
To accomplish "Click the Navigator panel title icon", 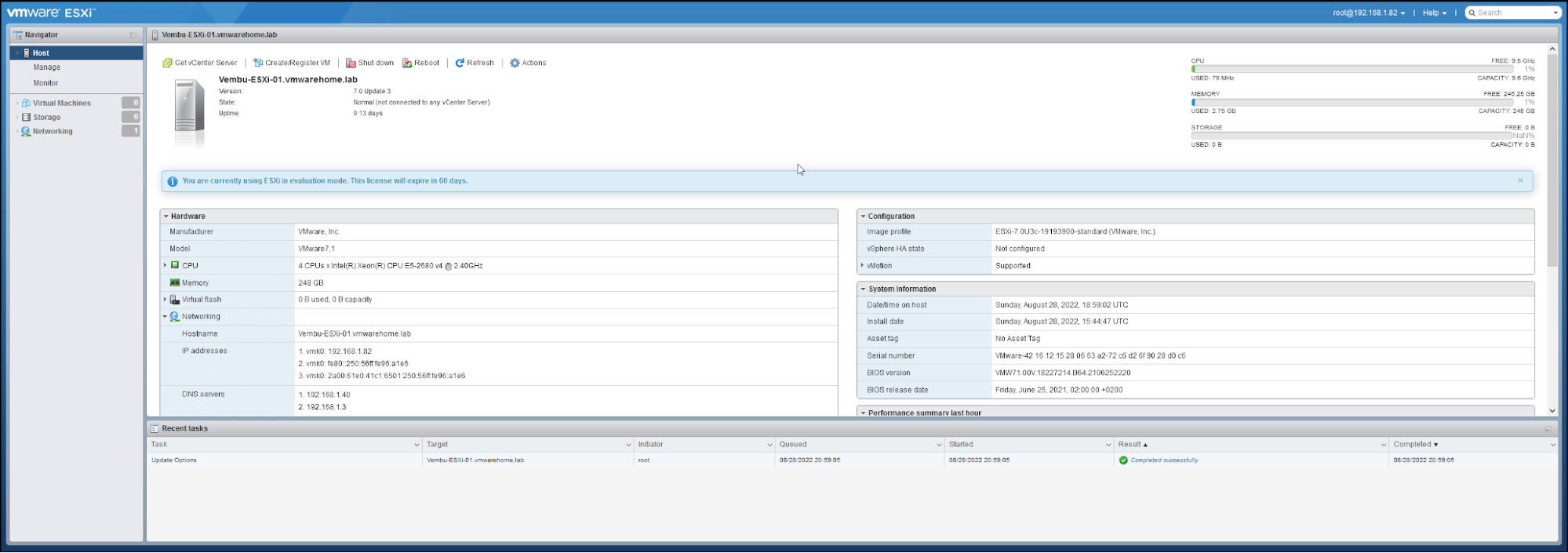I will point(18,35).
